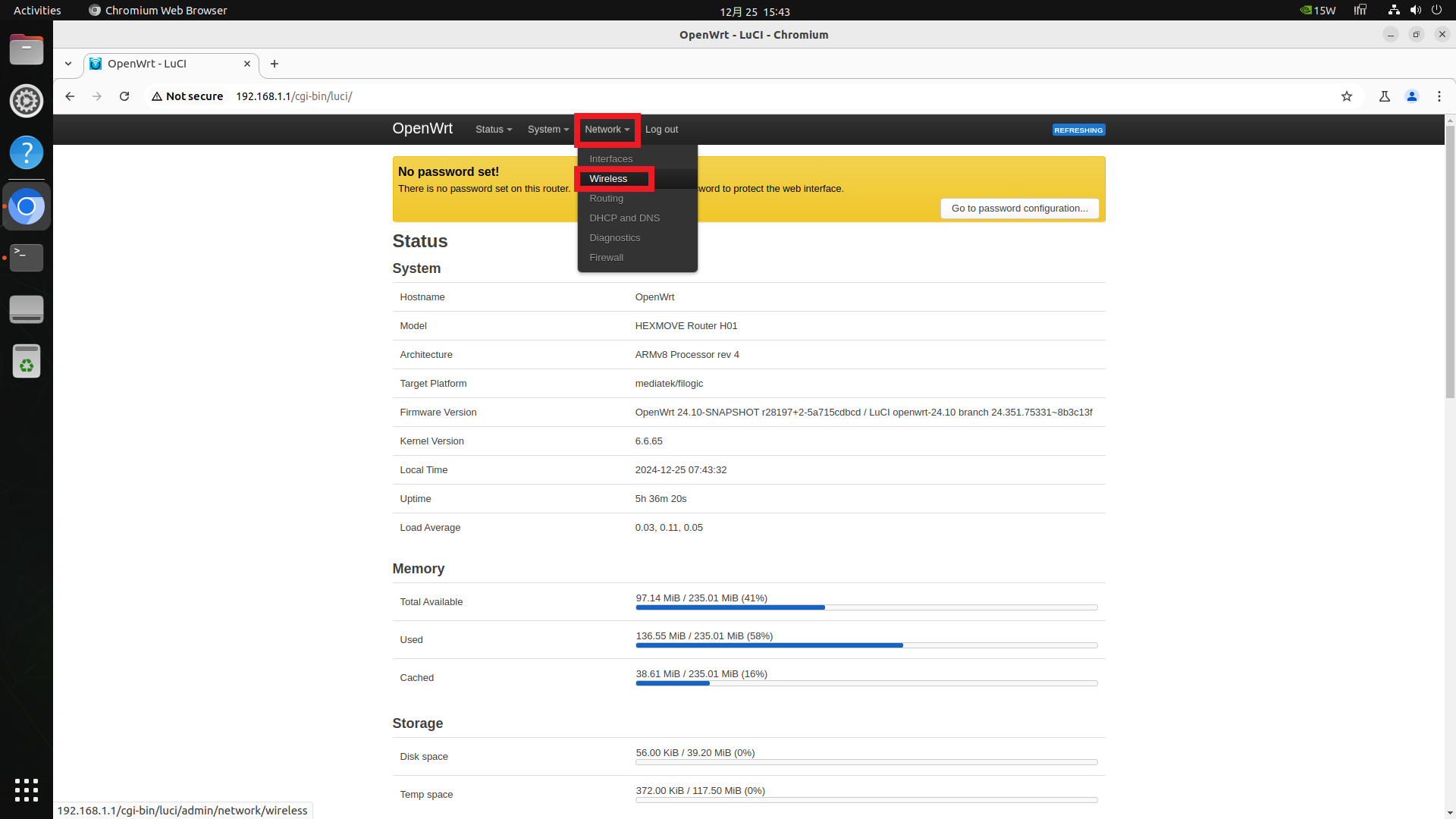The height and width of the screenshot is (819, 1456).
Task: Open the browser profile avatar icon
Action: coord(1412,96)
